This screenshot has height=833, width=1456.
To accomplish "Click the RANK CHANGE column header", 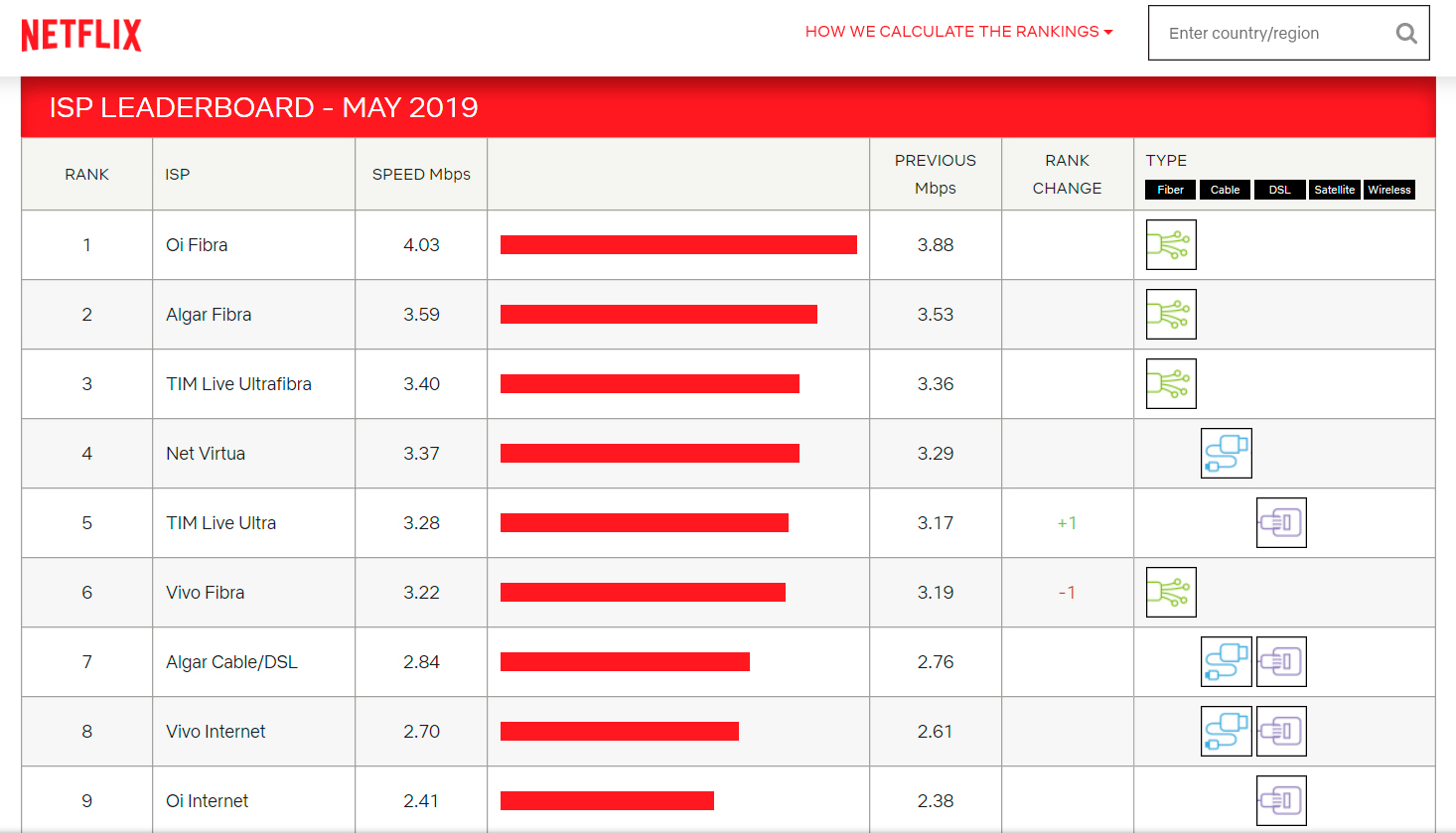I will point(1067,174).
